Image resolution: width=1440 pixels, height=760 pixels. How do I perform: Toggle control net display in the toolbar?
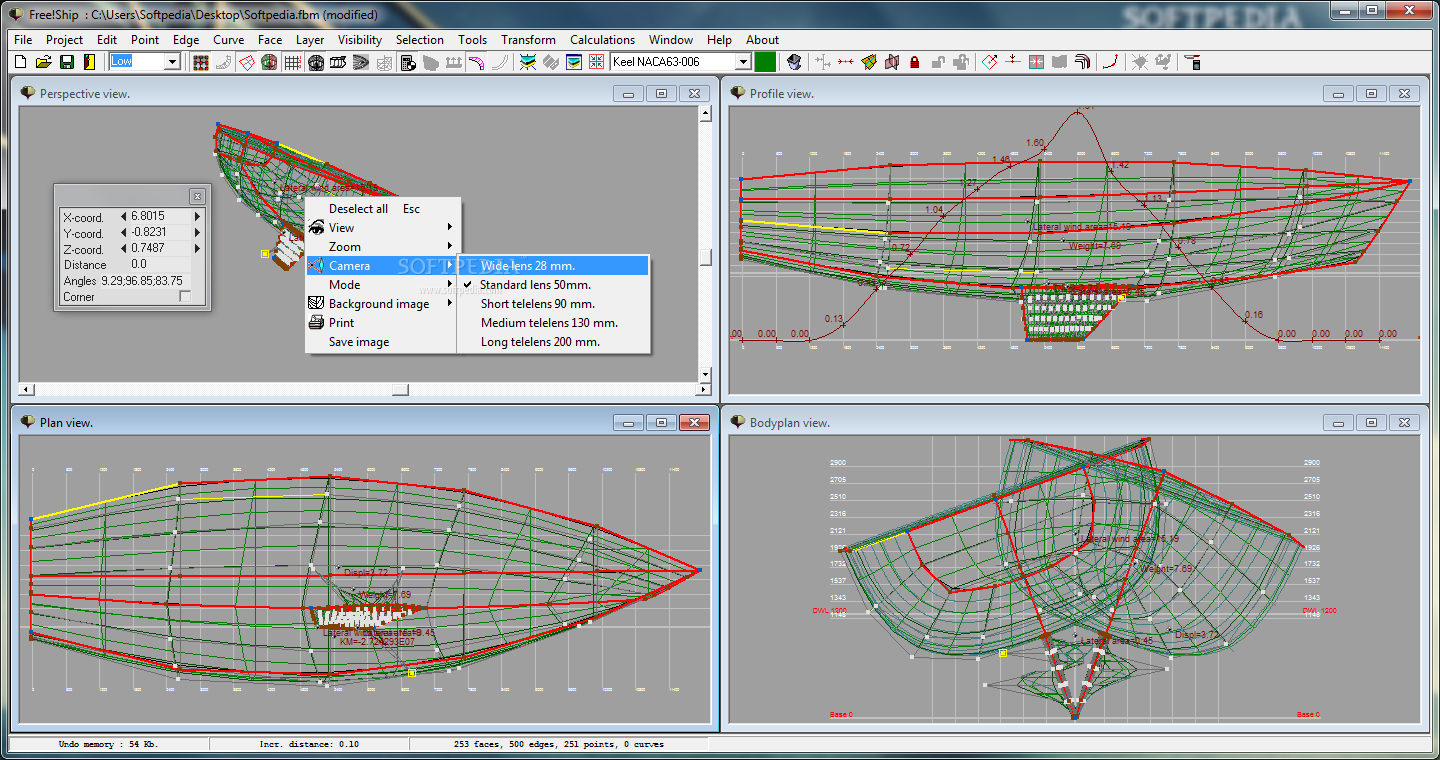click(201, 62)
